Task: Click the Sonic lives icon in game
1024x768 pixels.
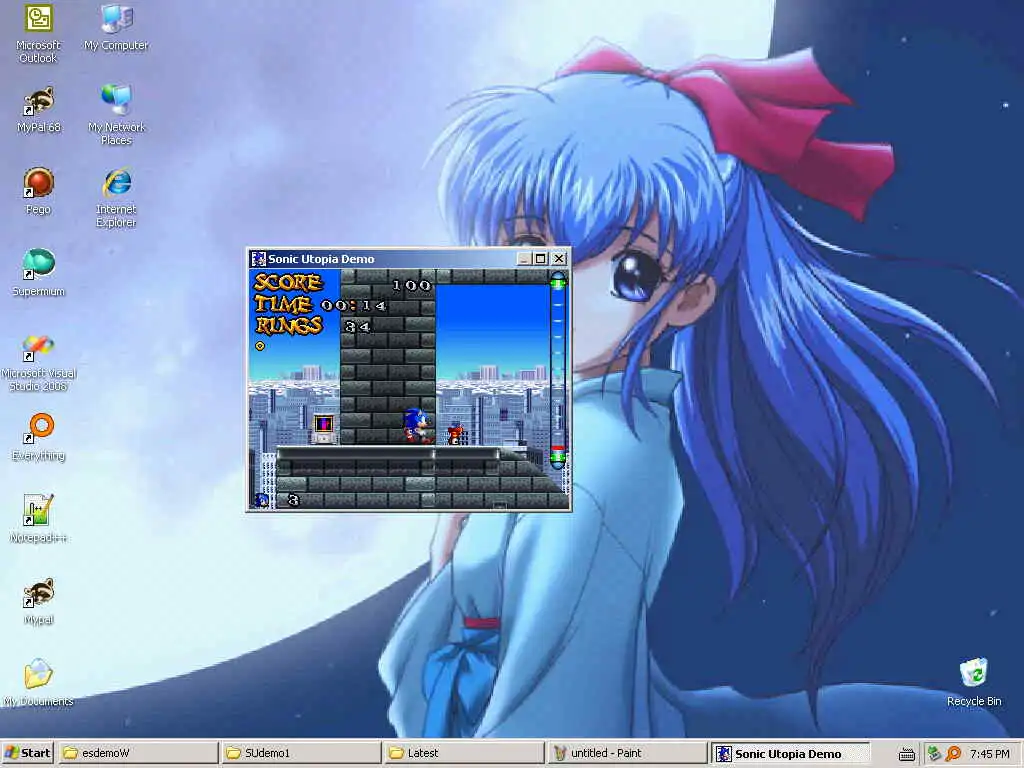Action: (261, 500)
